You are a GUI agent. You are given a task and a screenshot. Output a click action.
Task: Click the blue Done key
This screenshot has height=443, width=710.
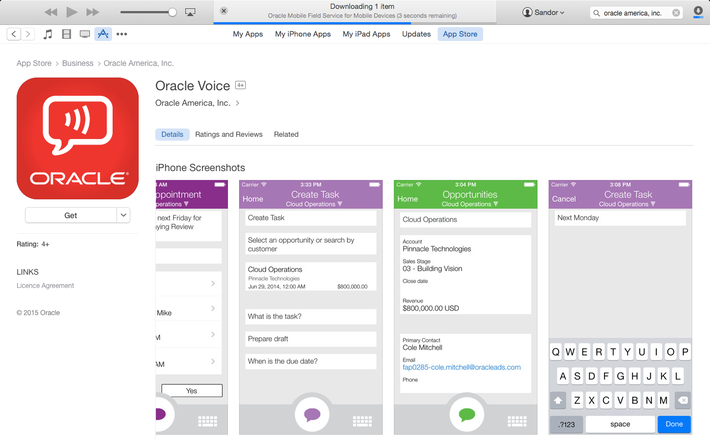pyautogui.click(x=674, y=424)
